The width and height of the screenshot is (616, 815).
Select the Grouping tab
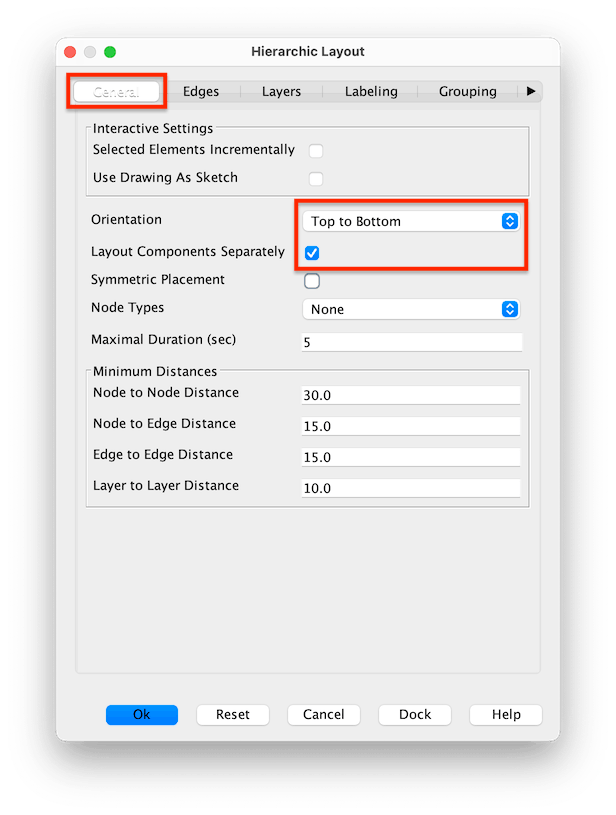(x=467, y=91)
